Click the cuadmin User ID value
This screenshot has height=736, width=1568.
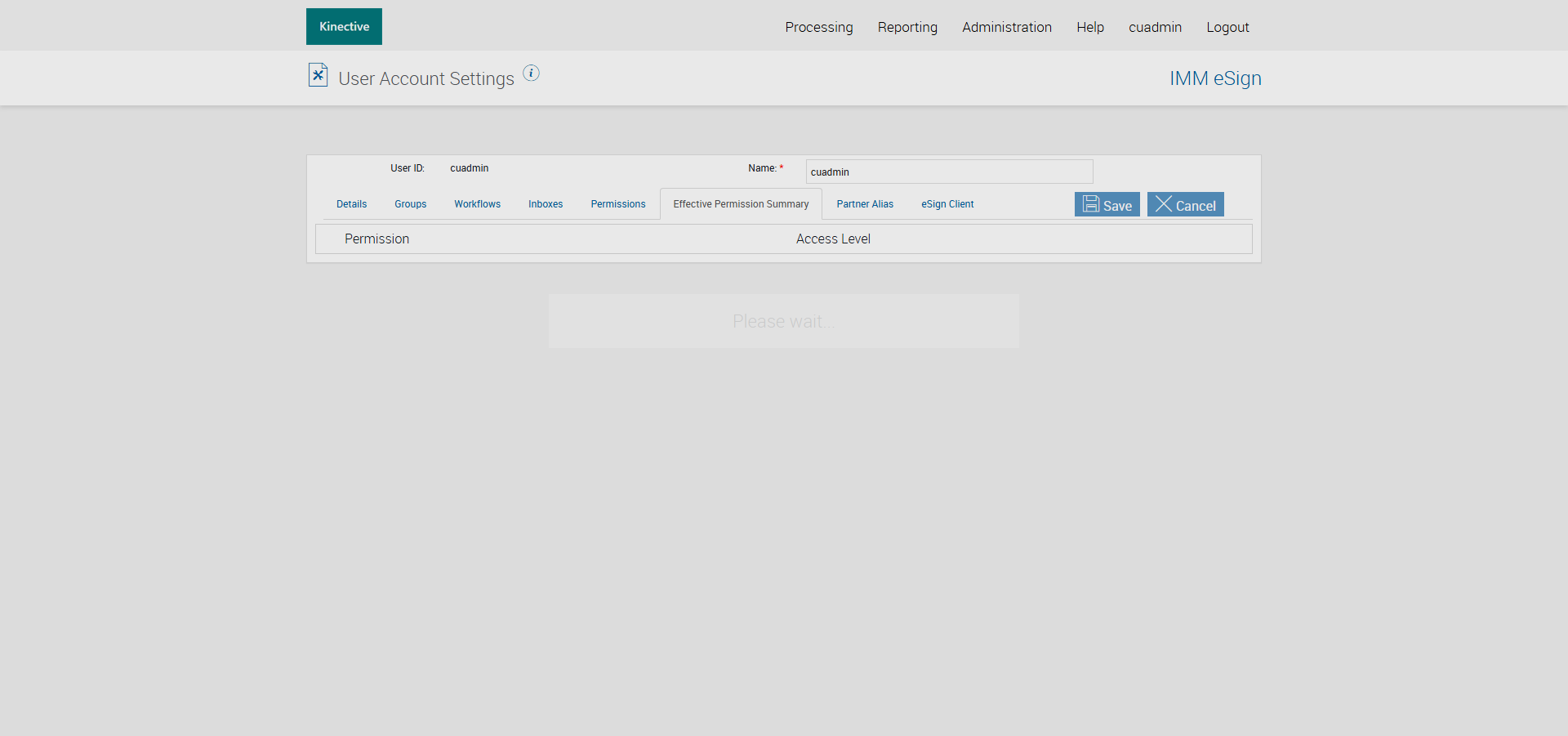tap(470, 168)
